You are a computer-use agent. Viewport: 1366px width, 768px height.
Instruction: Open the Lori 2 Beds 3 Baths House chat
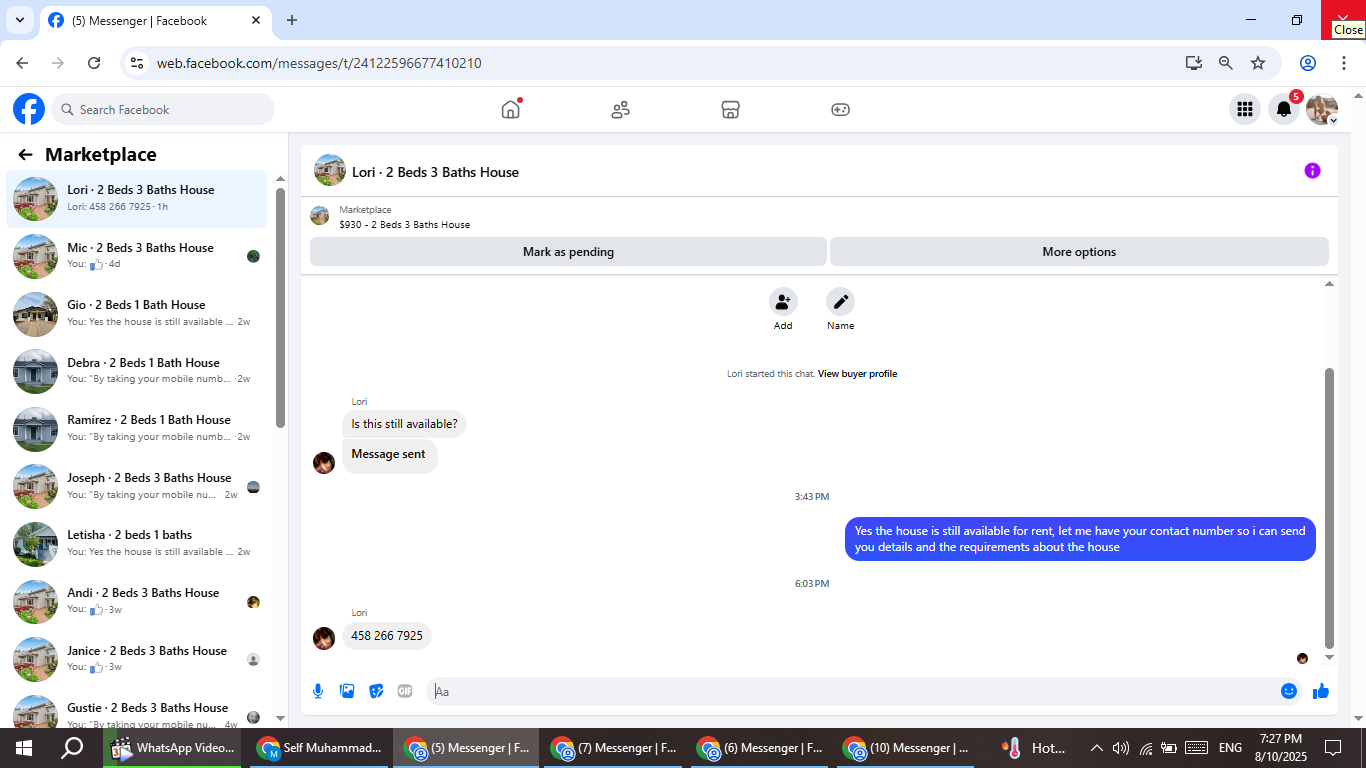(137, 199)
